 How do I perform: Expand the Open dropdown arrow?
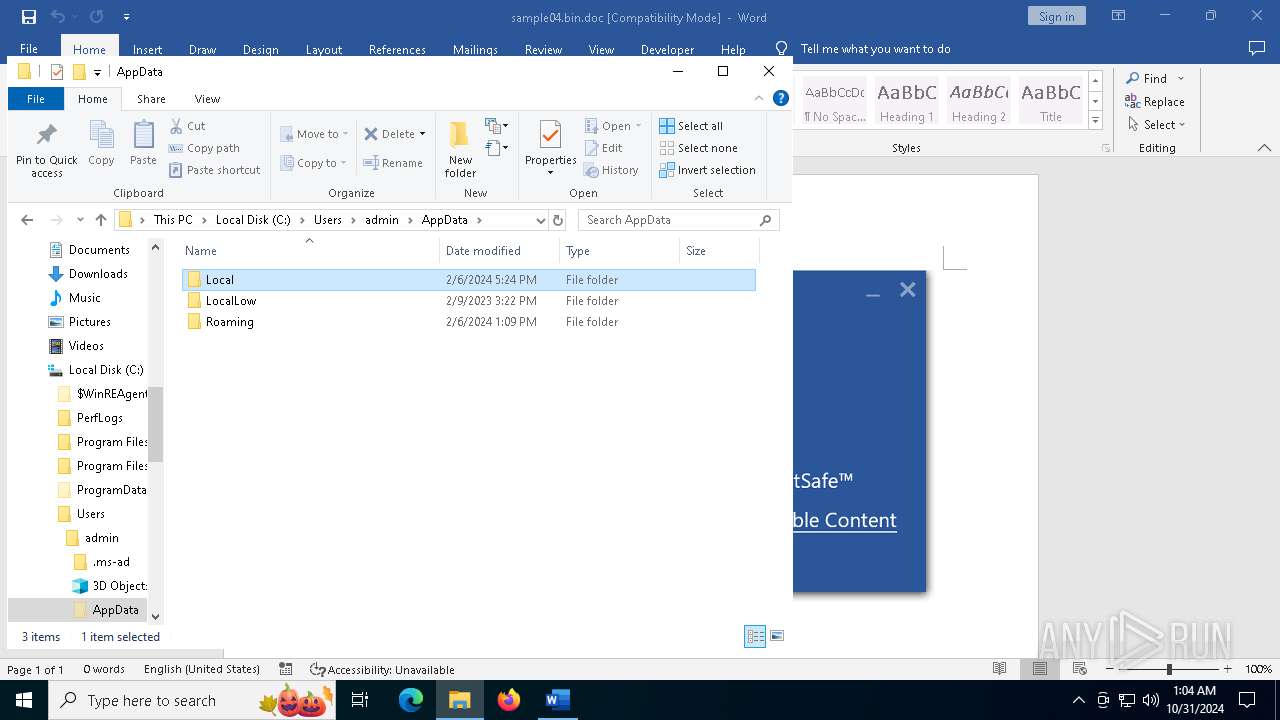pyautogui.click(x=638, y=126)
